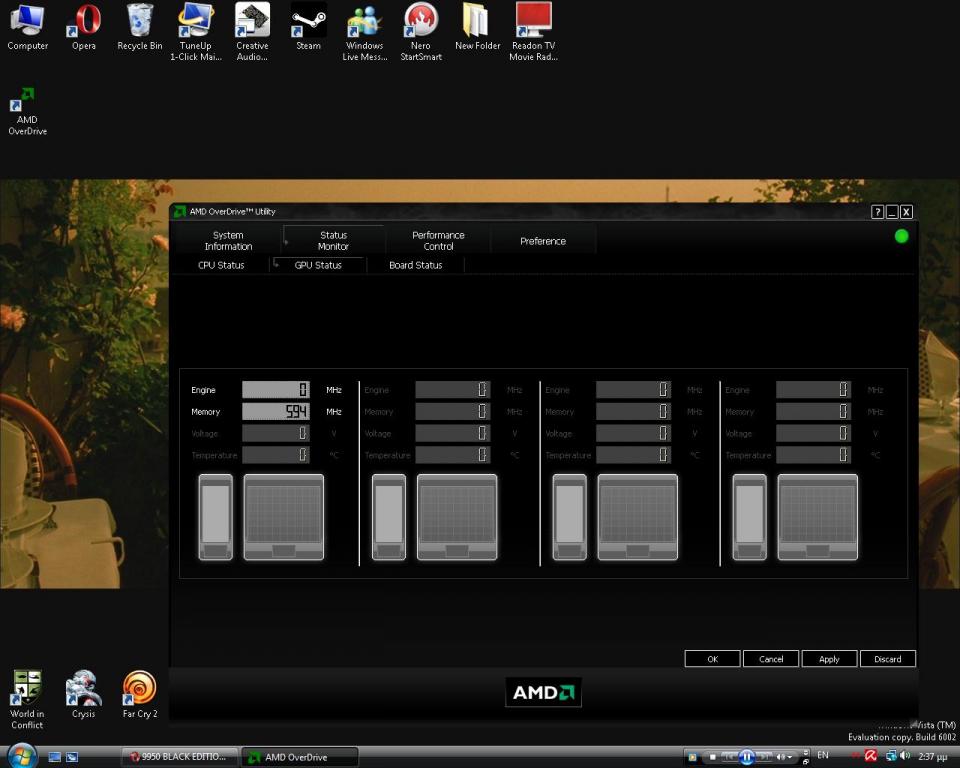
Task: Skip to next track in media toolbar
Action: pos(764,757)
